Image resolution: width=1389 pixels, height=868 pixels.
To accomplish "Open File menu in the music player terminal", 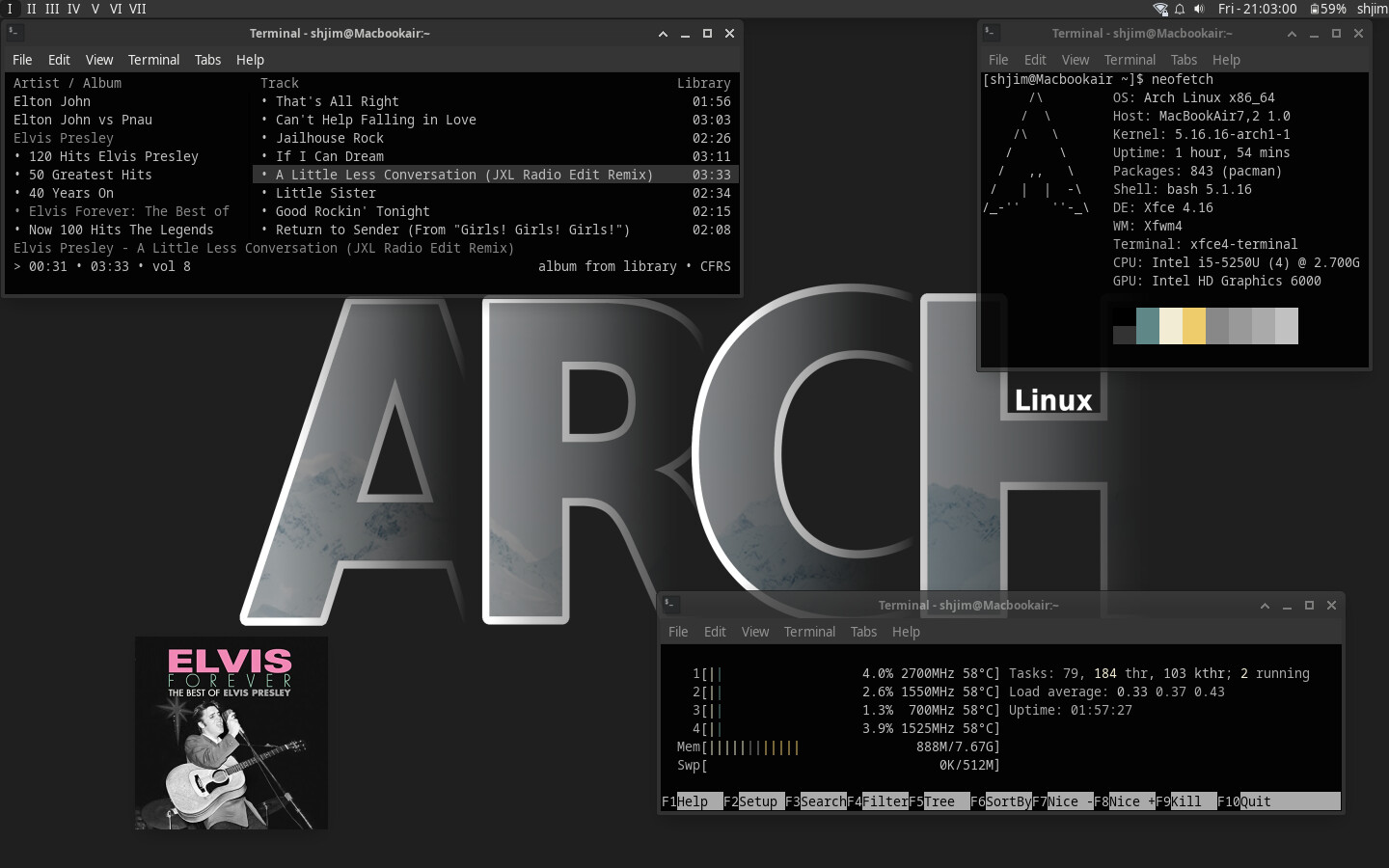I will pyautogui.click(x=22, y=60).
